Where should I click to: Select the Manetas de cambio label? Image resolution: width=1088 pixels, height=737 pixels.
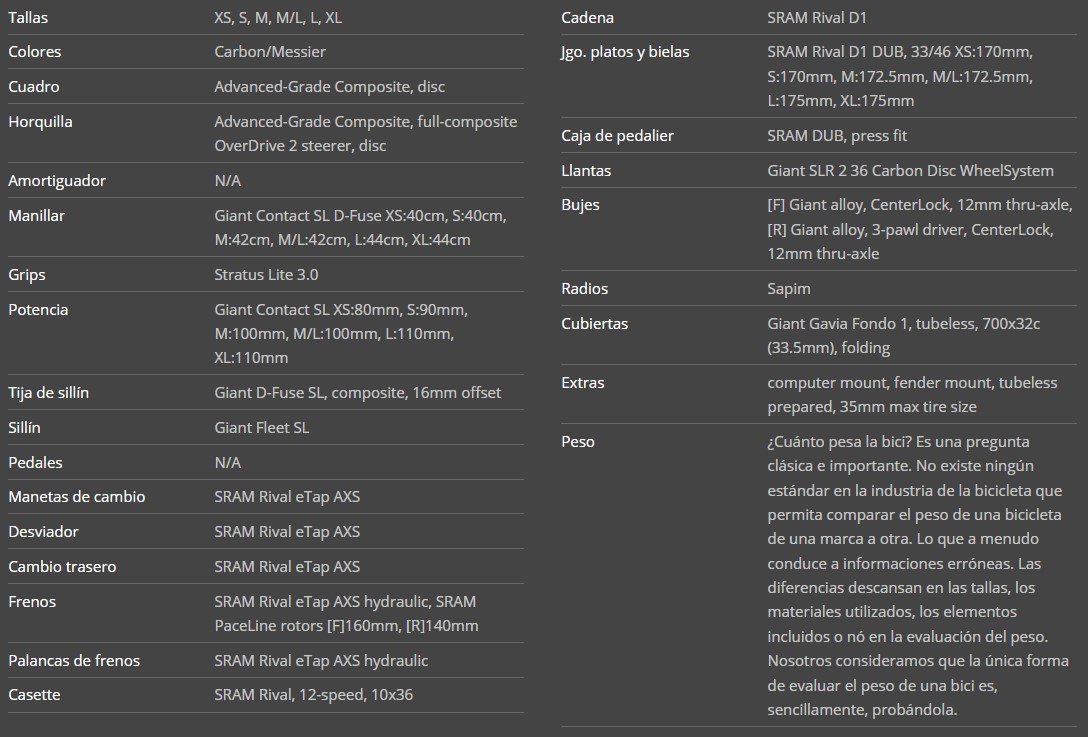[77, 497]
